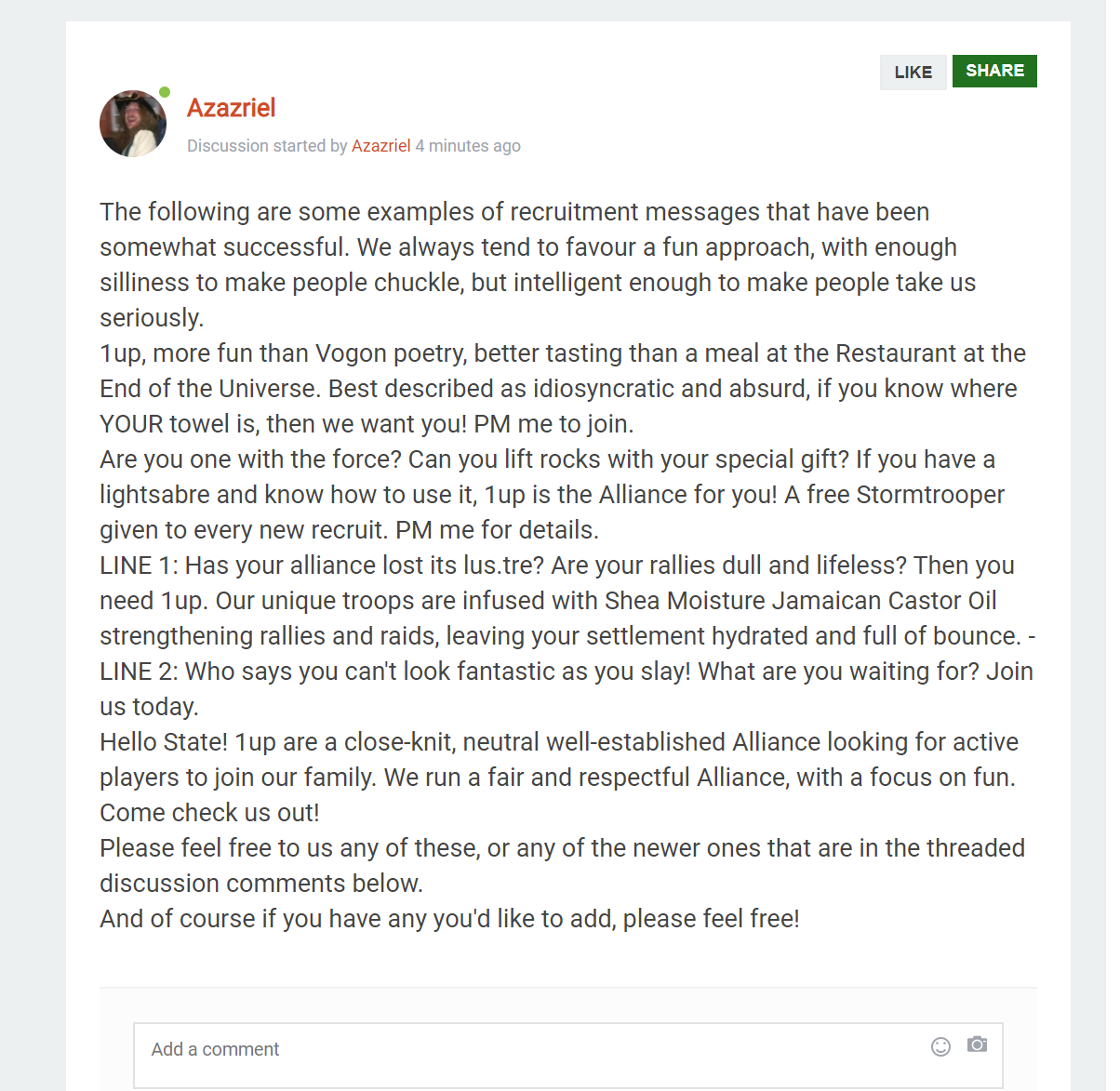Viewport: 1120px width, 1091px height.
Task: Click the 'LINE 1' lustre recruitment text
Action: coord(556,601)
